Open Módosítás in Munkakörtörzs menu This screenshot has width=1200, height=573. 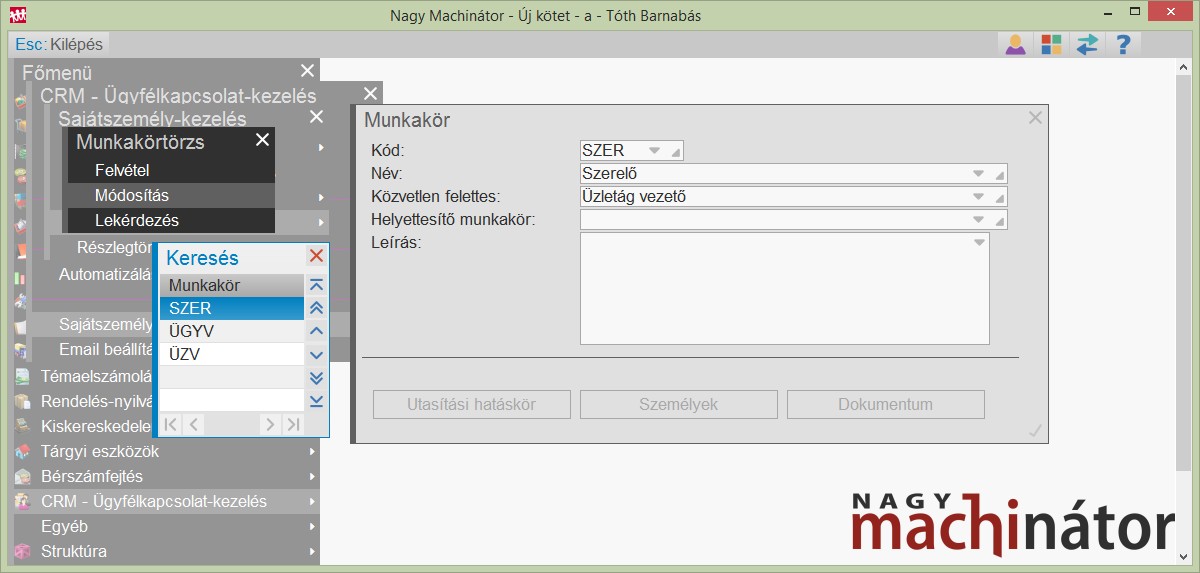[x=171, y=195]
